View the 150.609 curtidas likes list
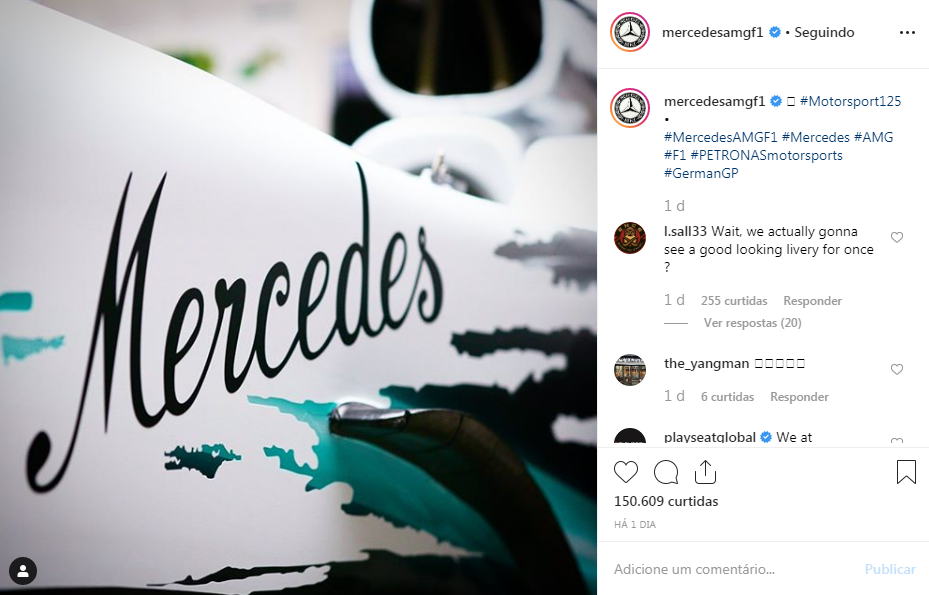 (666, 501)
